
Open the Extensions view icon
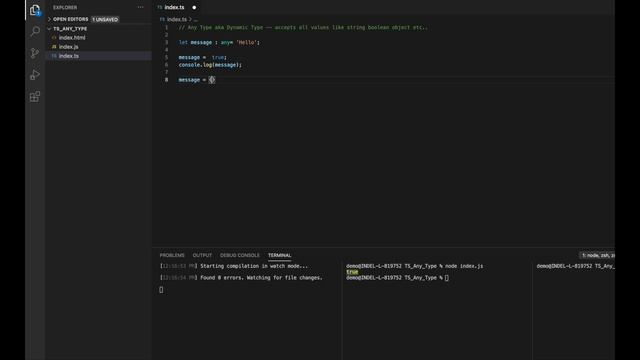pos(35,97)
